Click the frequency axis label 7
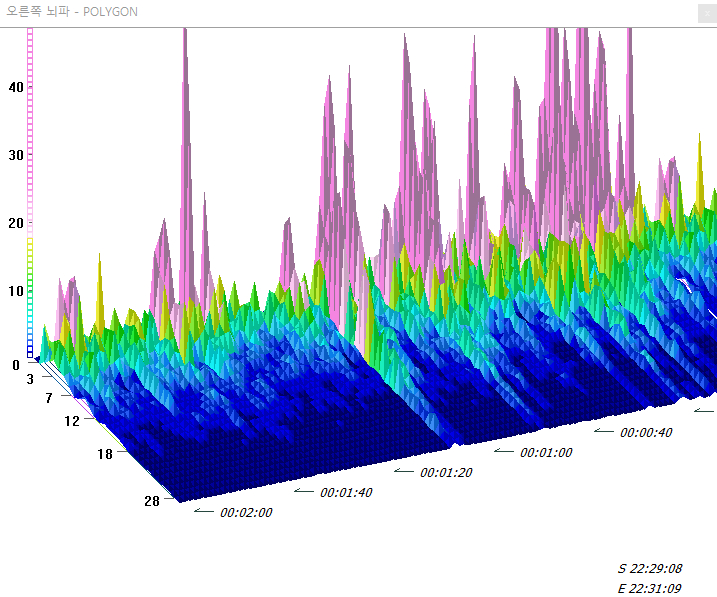This screenshot has width=717, height=597. [46, 399]
